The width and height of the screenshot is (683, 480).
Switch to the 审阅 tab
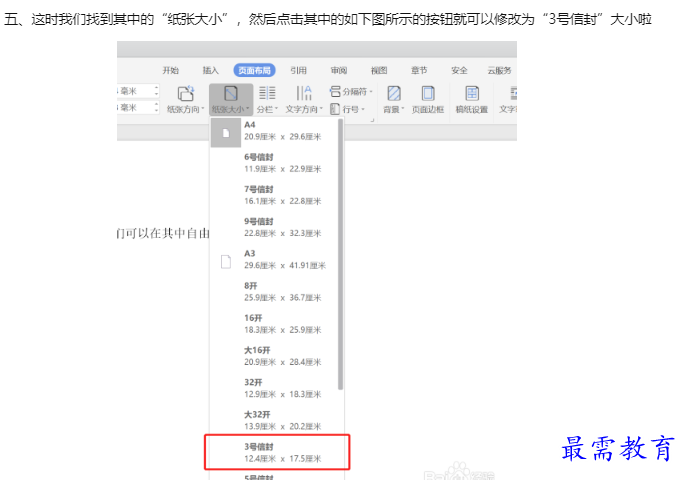[x=338, y=70]
